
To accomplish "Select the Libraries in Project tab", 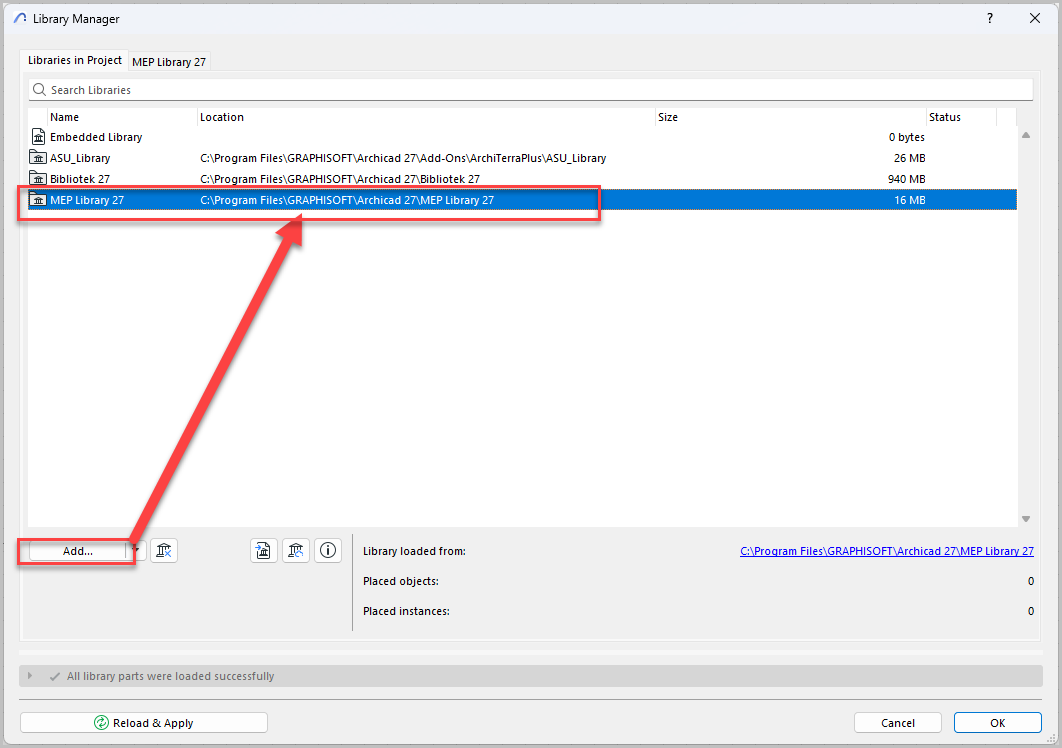I will click(75, 60).
